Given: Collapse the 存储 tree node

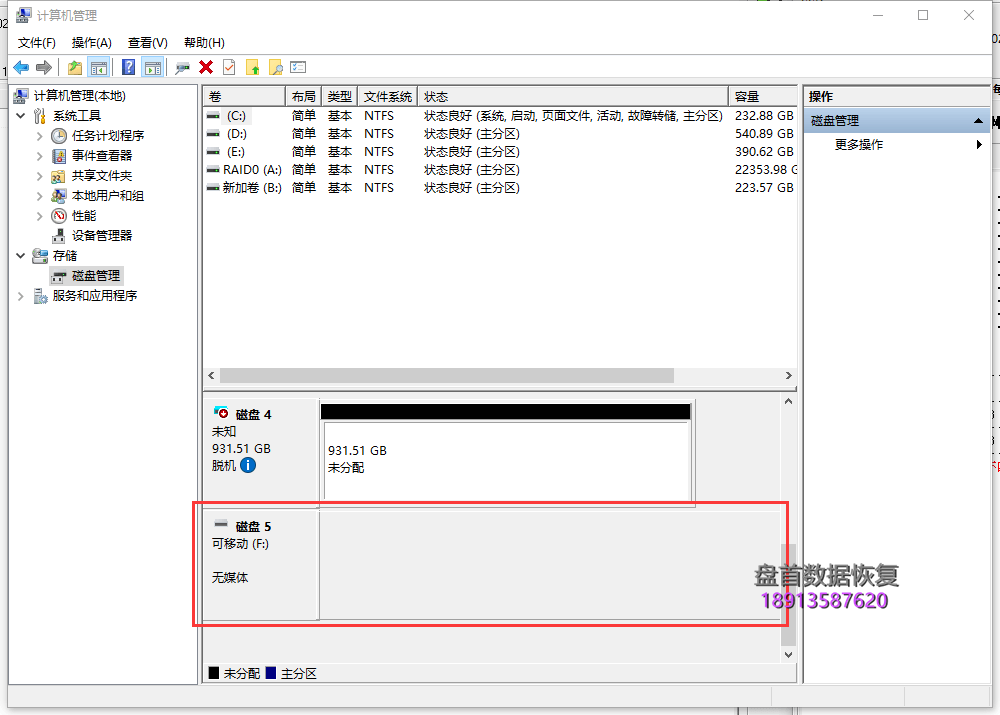Looking at the screenshot, I should (21, 256).
